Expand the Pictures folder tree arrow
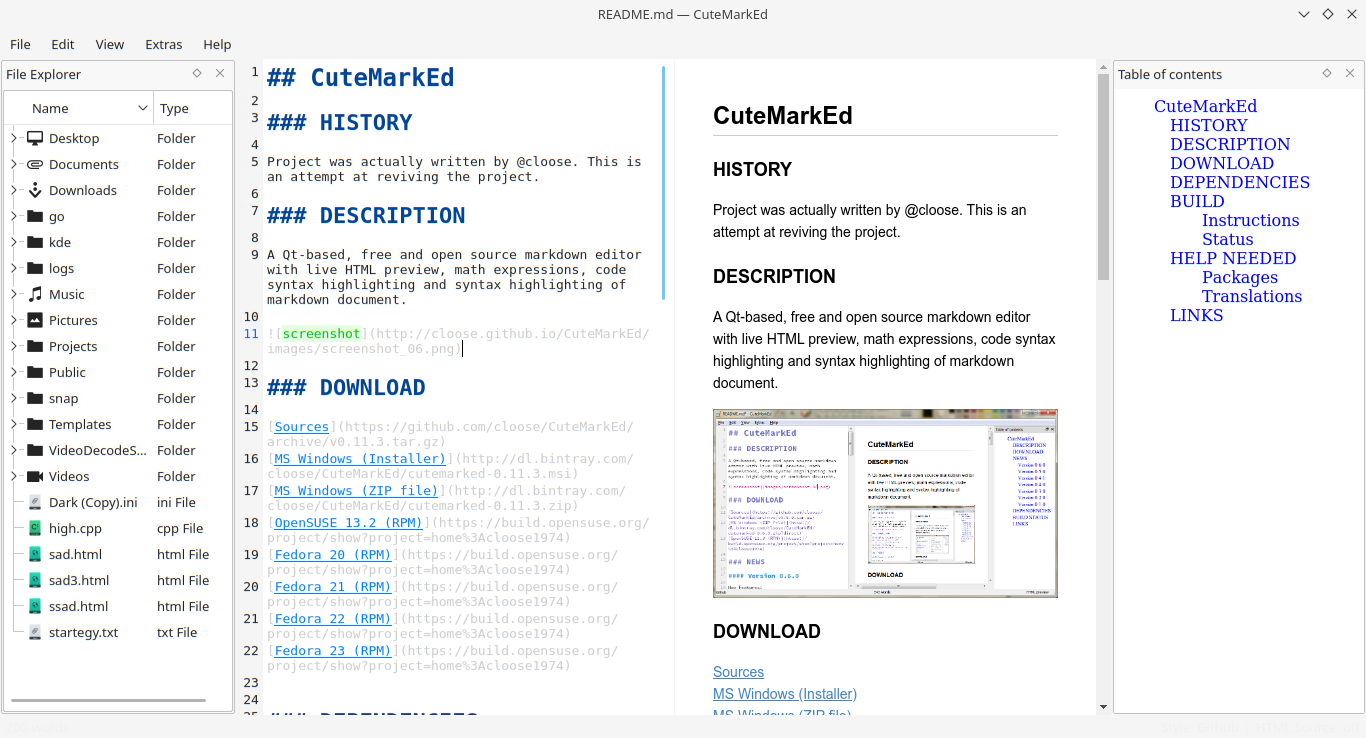 (14, 320)
